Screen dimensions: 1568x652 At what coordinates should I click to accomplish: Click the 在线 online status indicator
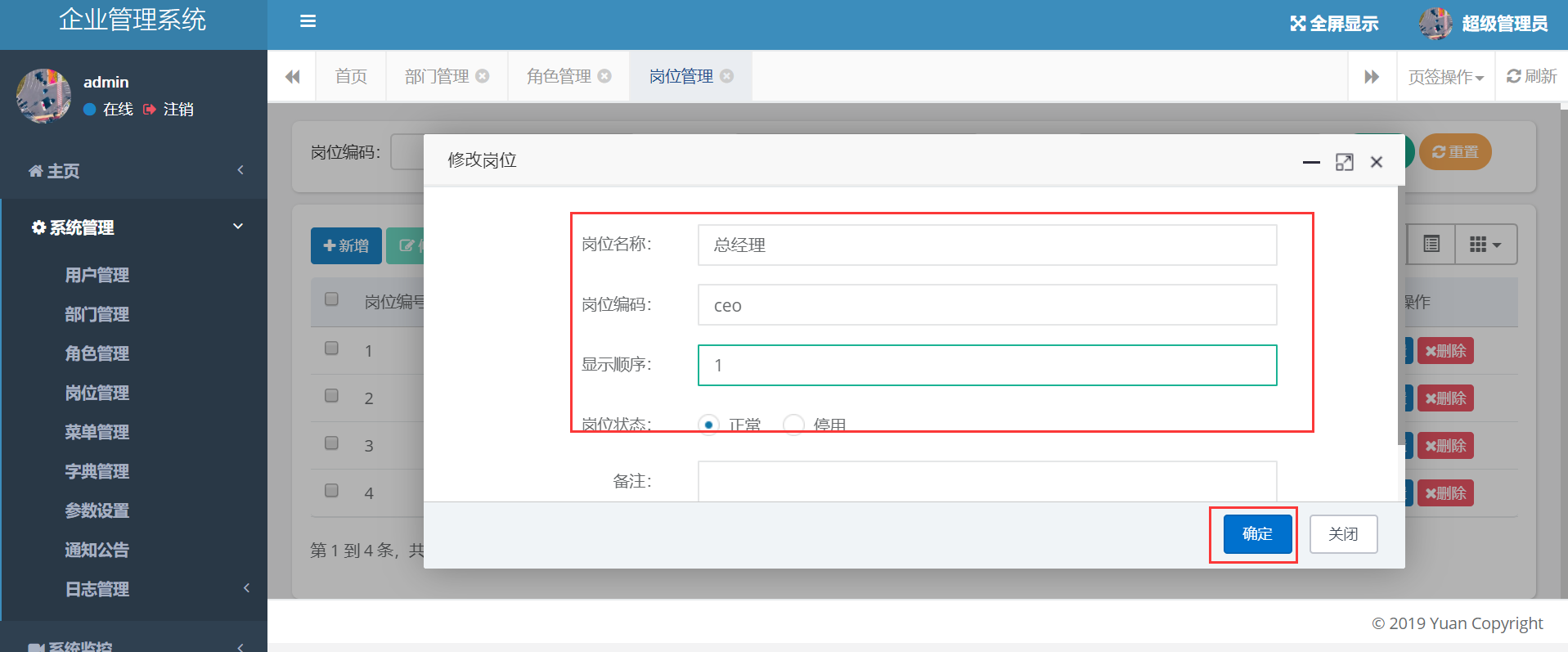click(109, 110)
